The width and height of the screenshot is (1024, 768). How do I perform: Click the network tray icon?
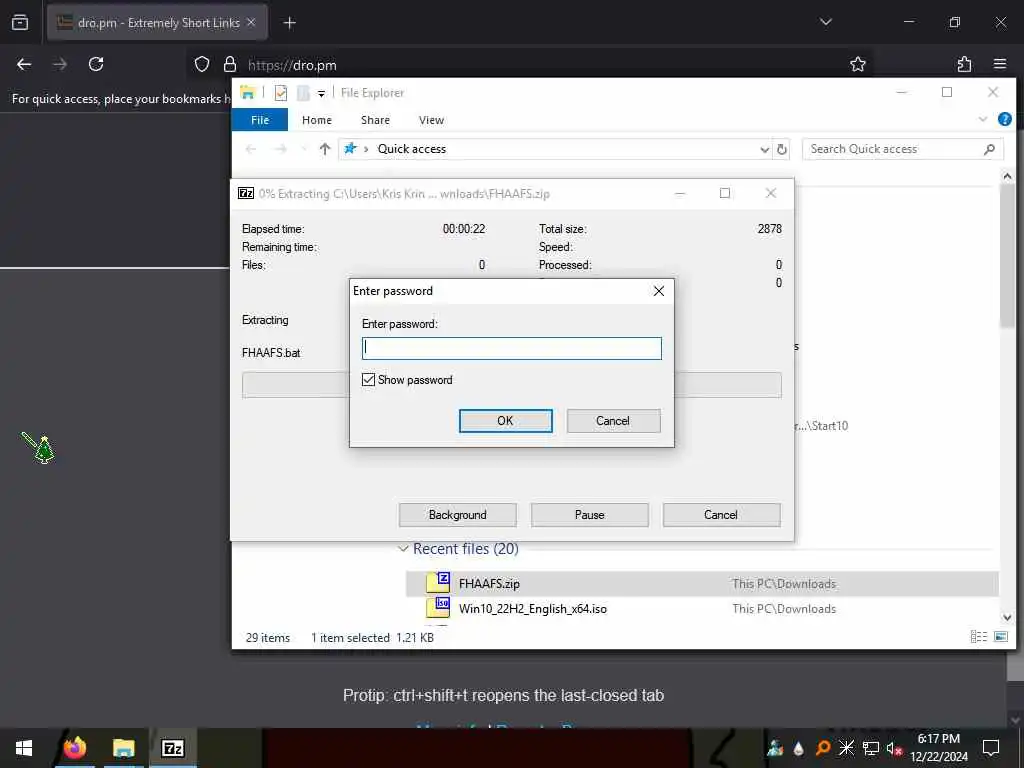[x=871, y=748]
